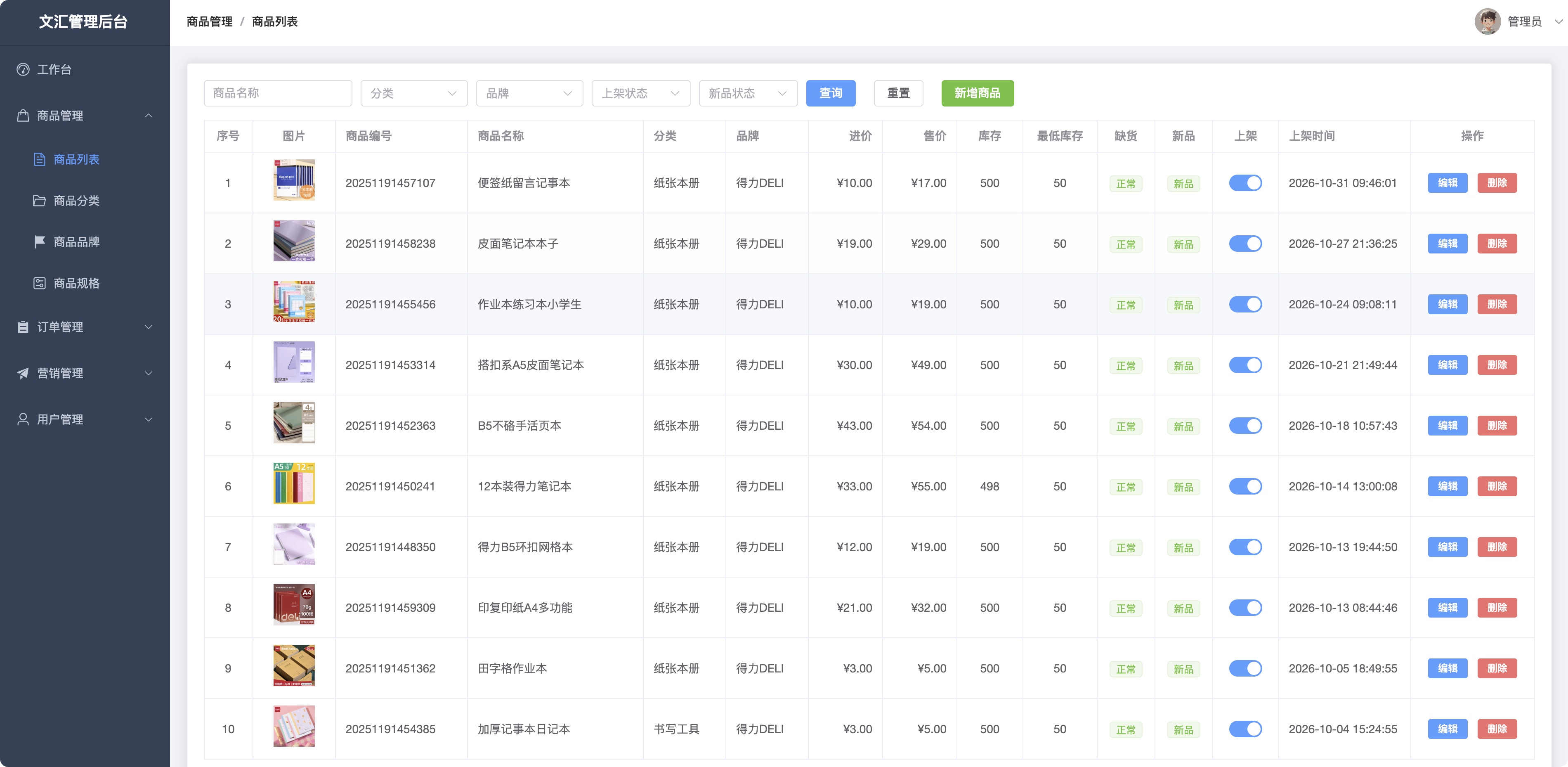Open the 品牌 filter dropdown
1568x767 pixels.
coord(529,93)
